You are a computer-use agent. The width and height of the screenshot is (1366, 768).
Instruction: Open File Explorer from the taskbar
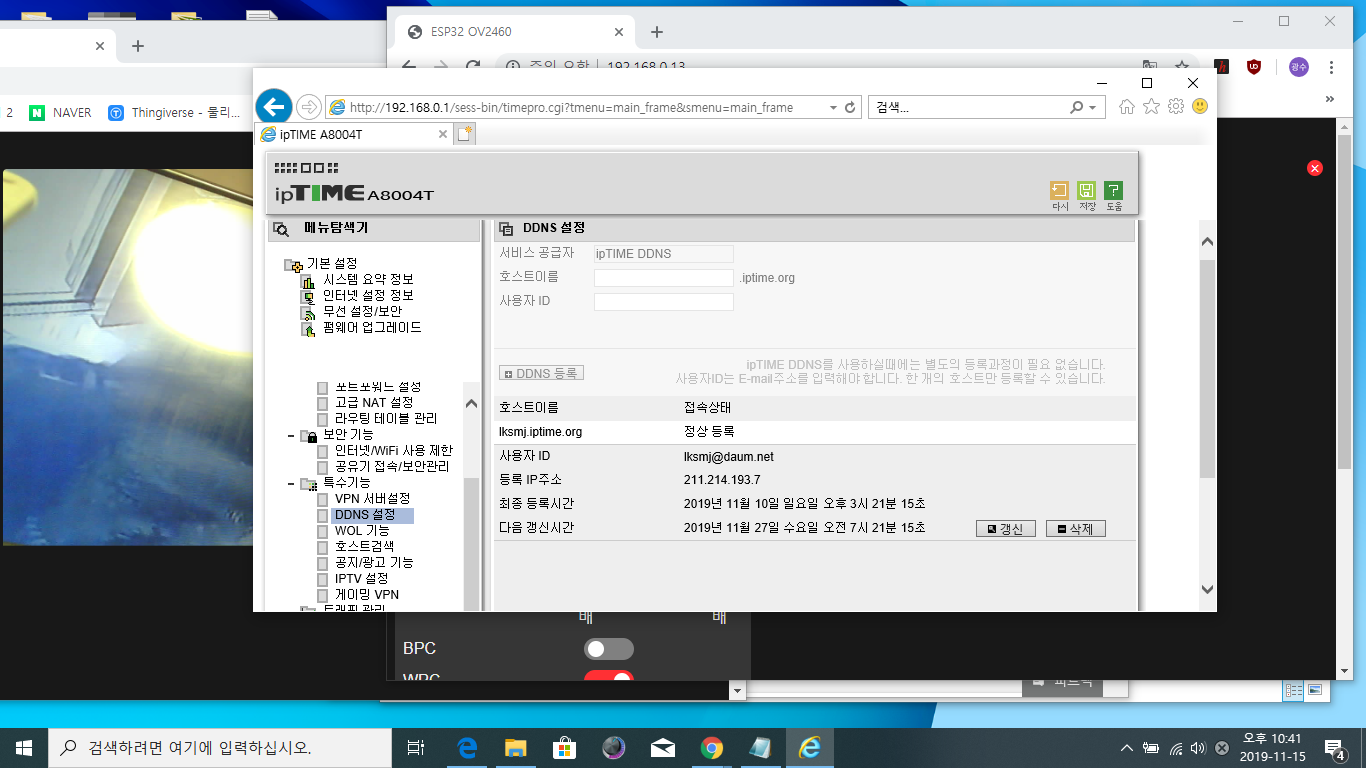515,748
